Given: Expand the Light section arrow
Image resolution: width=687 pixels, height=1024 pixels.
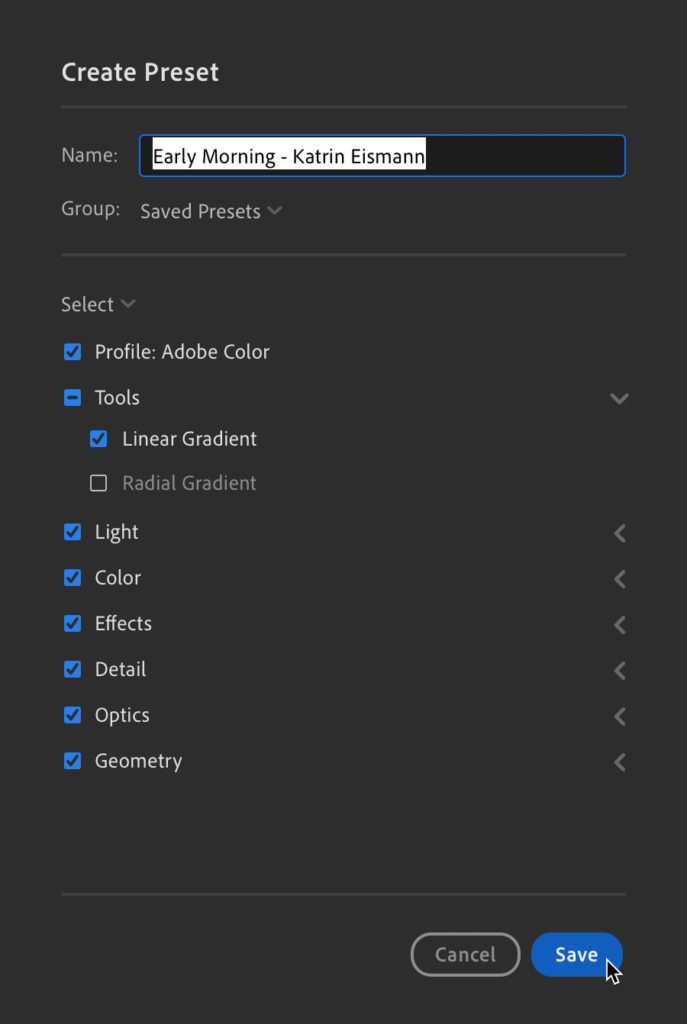Looking at the screenshot, I should point(619,533).
